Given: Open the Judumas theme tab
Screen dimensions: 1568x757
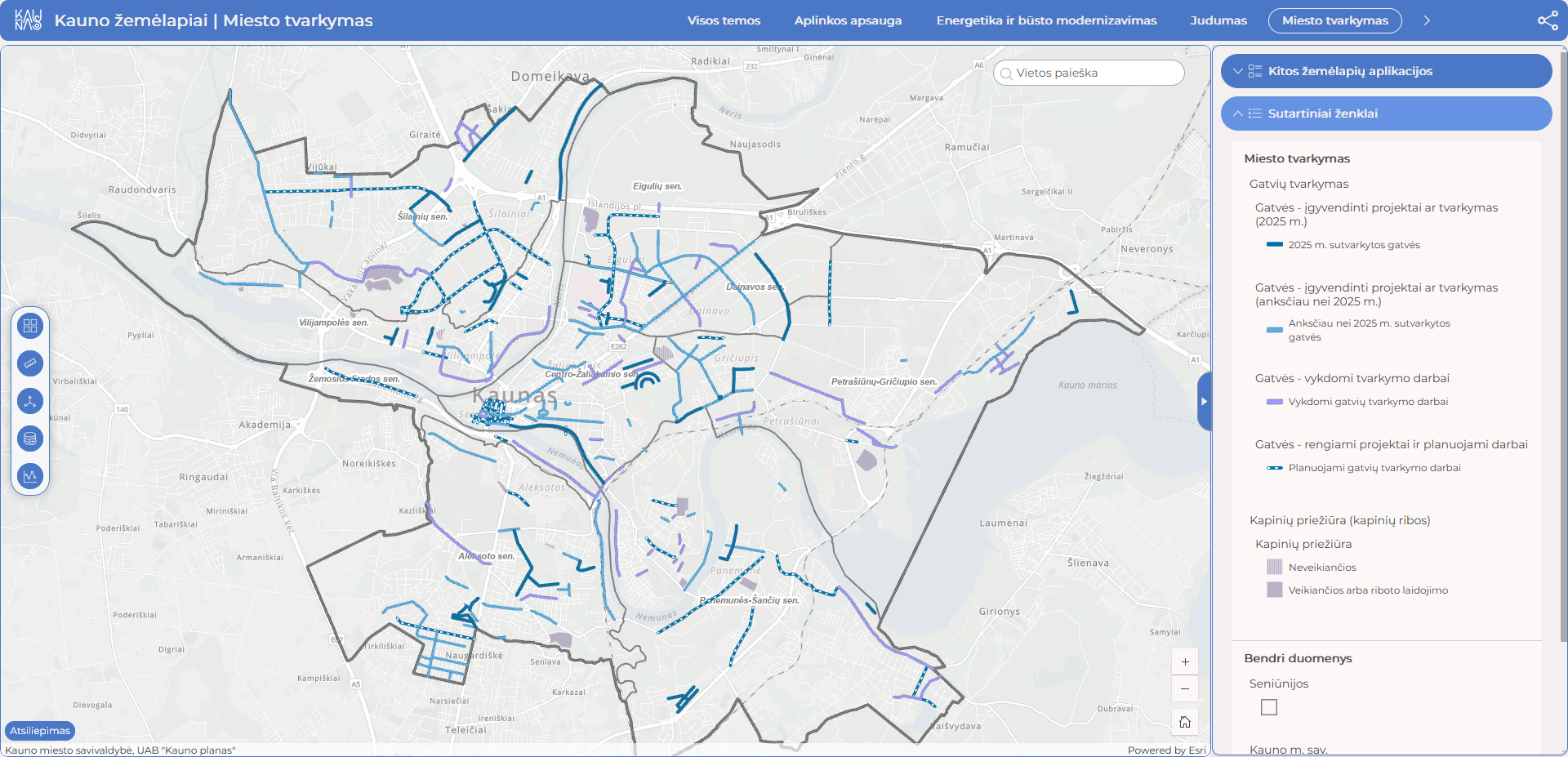Looking at the screenshot, I should tap(1218, 20).
